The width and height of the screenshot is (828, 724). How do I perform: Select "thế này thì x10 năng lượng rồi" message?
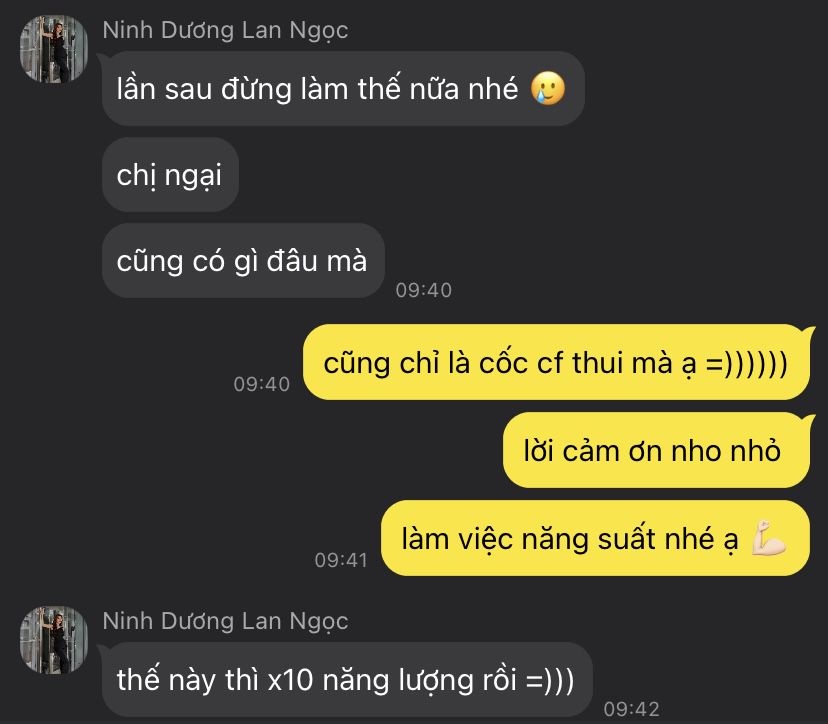coord(347,679)
